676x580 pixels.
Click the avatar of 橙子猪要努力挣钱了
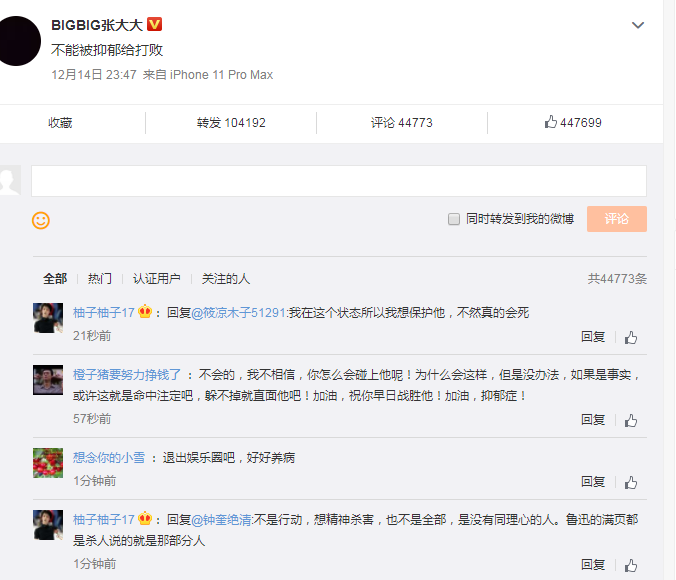48,380
